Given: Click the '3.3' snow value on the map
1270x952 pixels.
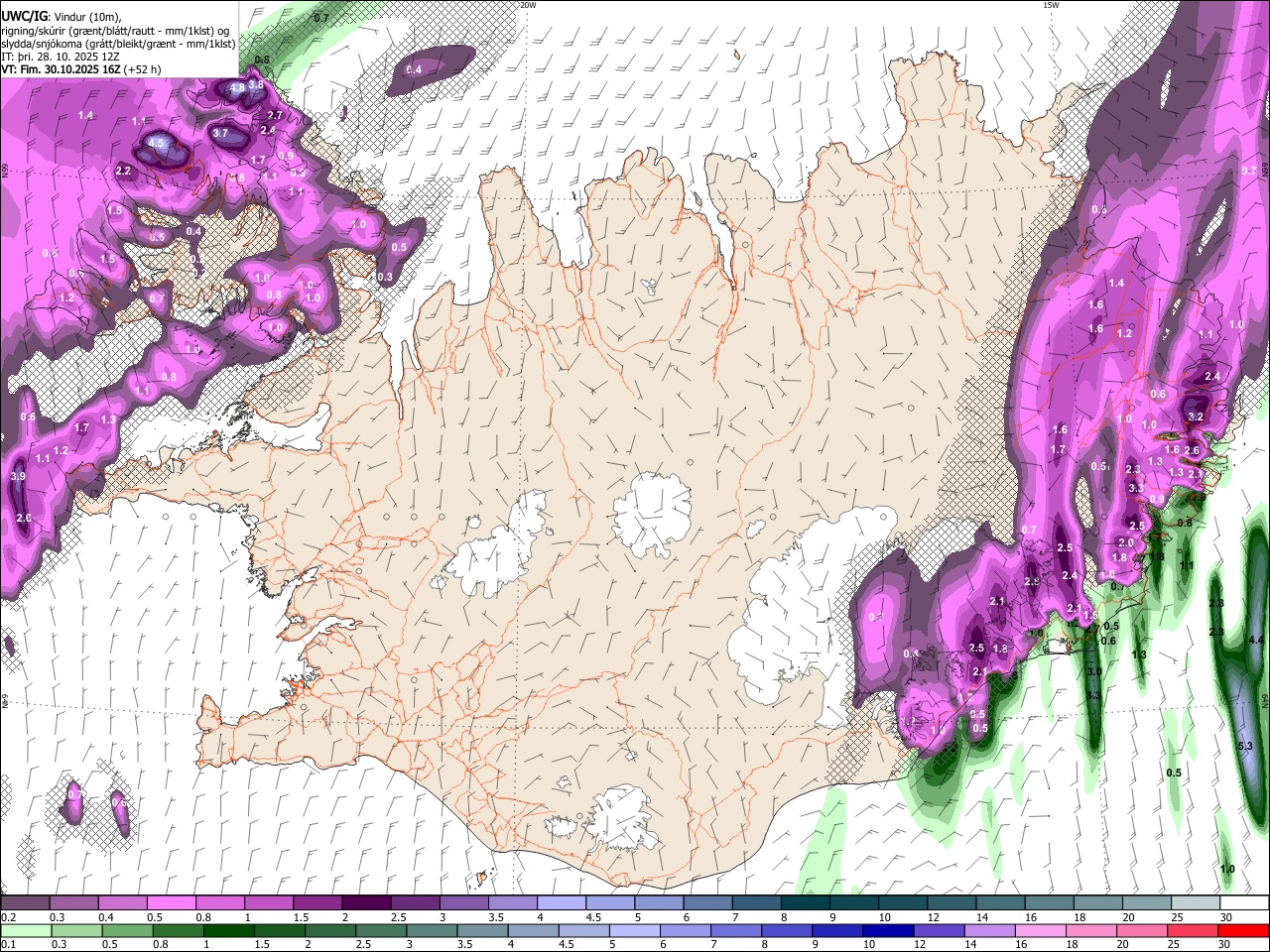Looking at the screenshot, I should click(x=1136, y=489).
